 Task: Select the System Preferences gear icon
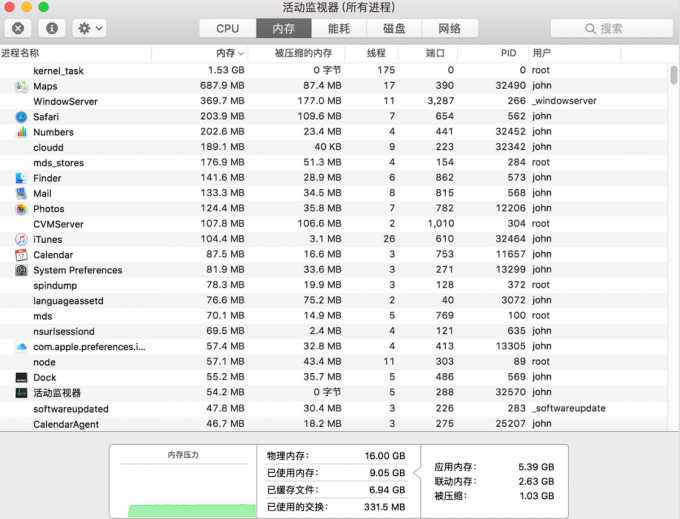tap(21, 270)
